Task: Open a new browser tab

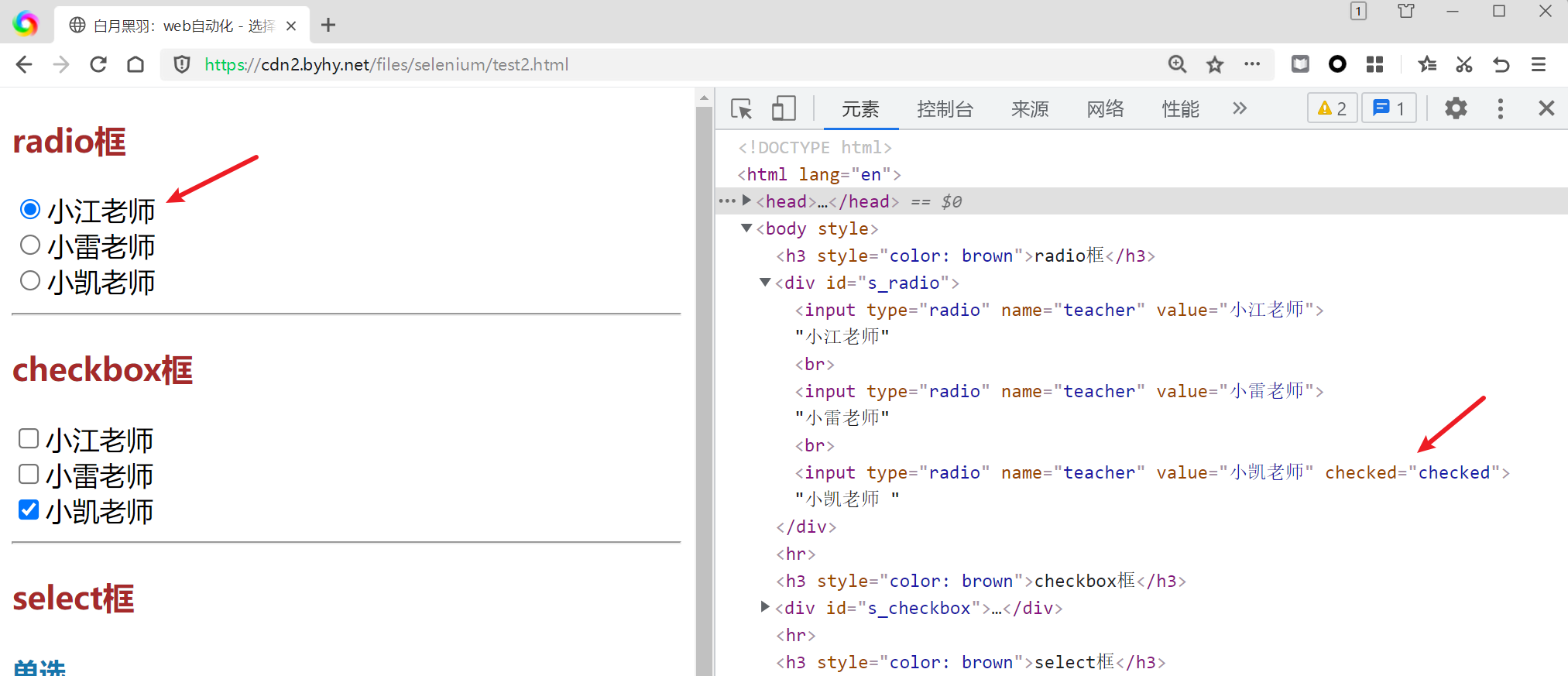Action: coord(328,25)
